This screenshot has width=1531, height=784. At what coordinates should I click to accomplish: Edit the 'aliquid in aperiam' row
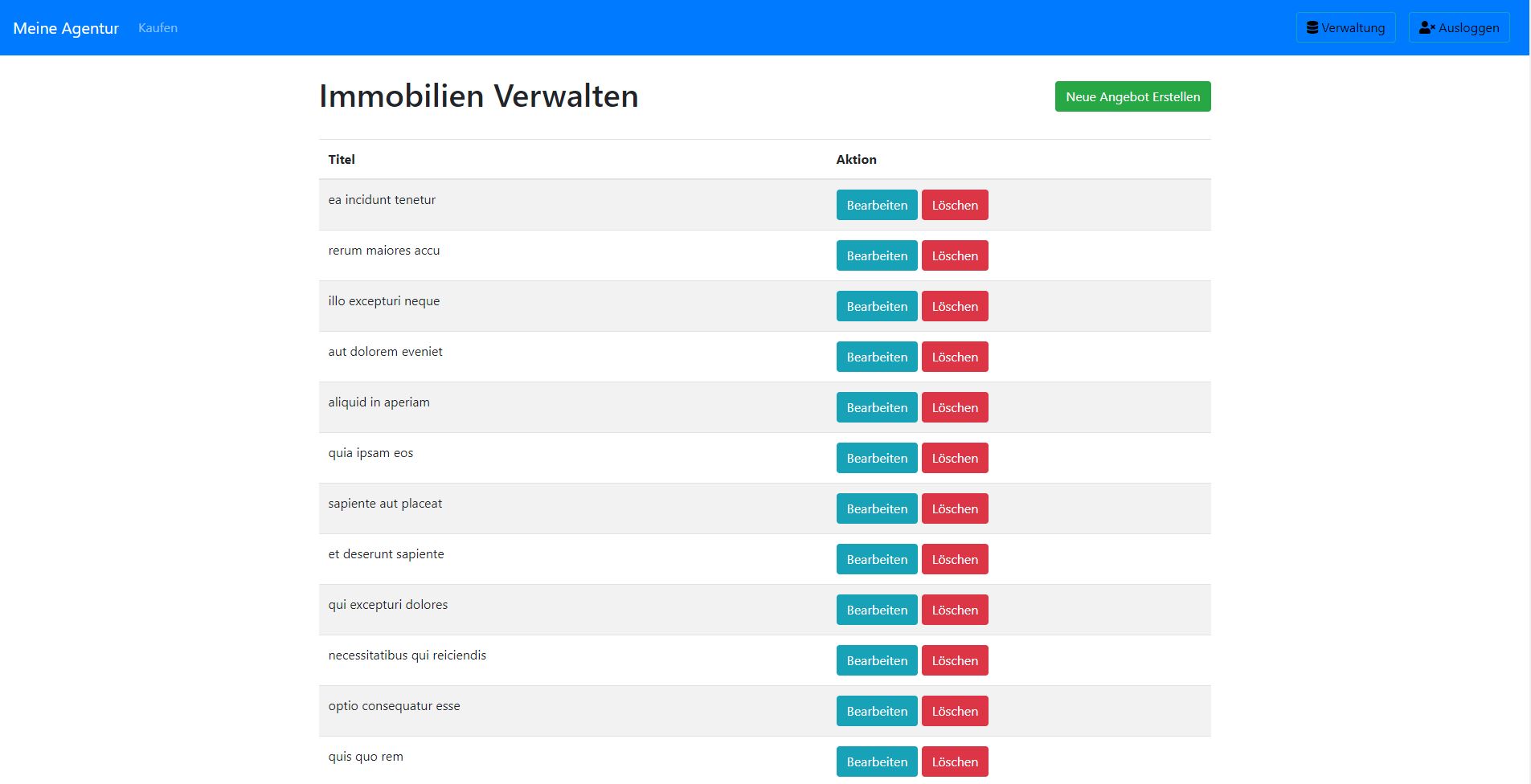click(877, 407)
